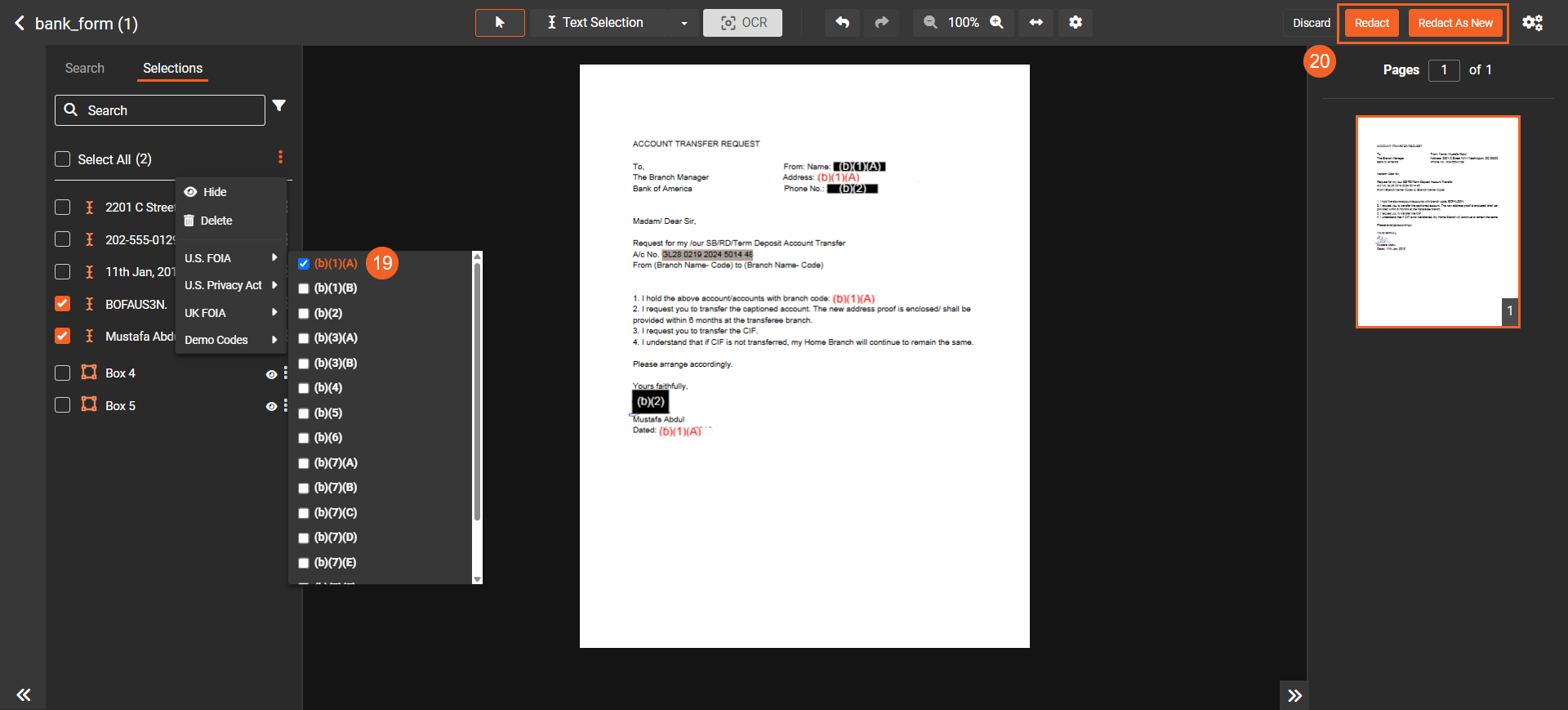Click the redo arrow icon
Screen dimensions: 1568x710
(881, 23)
